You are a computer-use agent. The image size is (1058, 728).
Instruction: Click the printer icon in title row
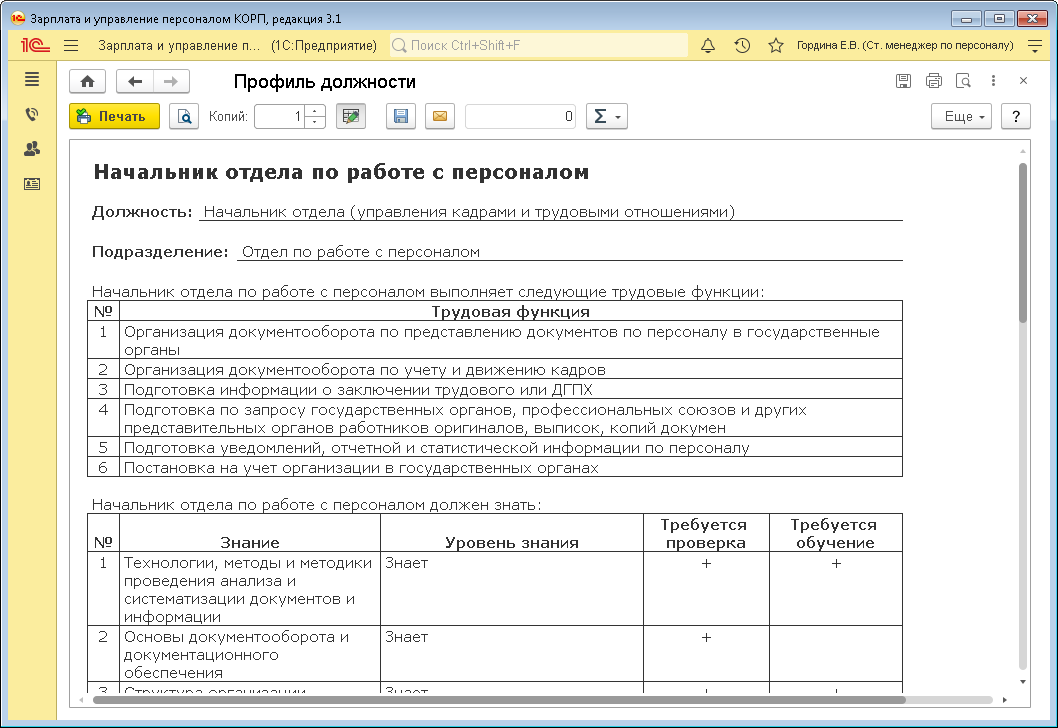tap(934, 81)
